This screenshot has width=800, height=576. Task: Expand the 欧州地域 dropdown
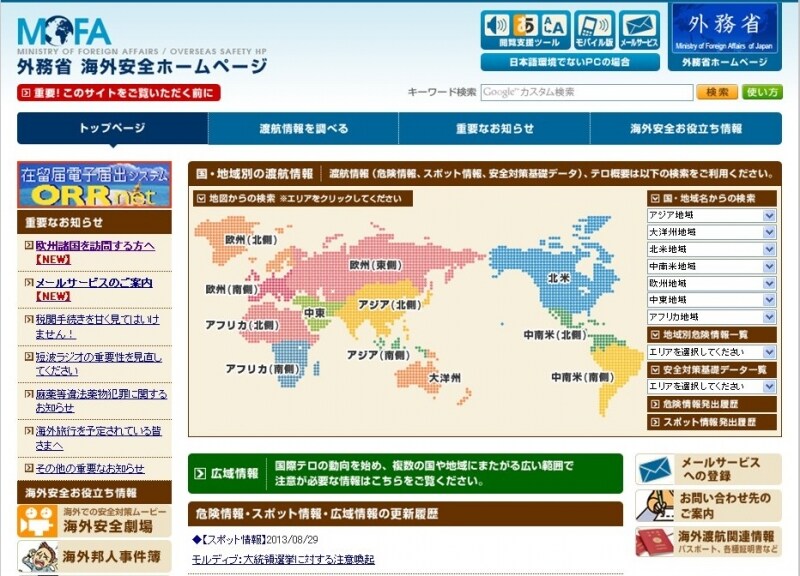[x=712, y=283]
